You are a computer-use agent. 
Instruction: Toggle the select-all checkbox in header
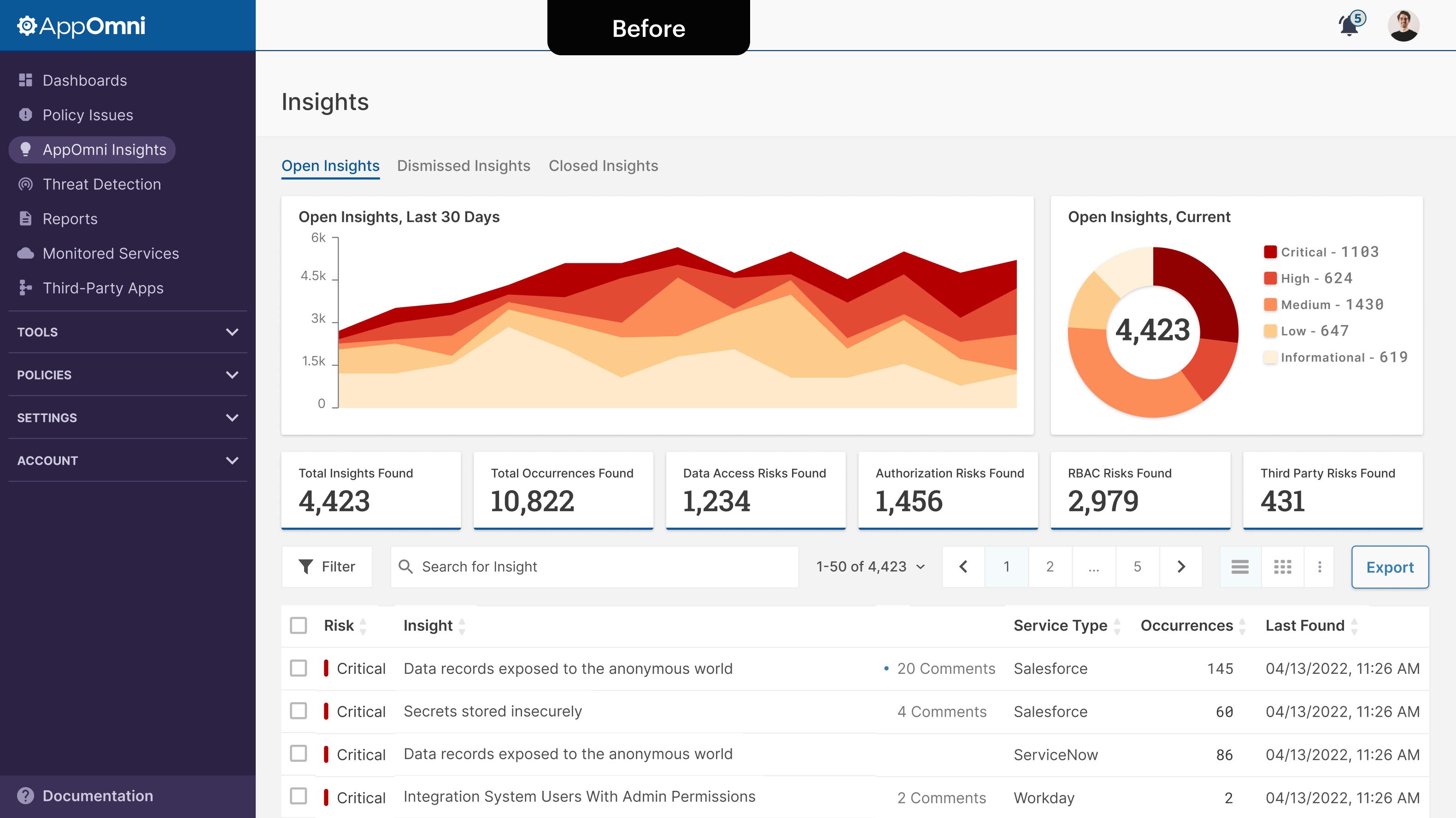tap(299, 625)
